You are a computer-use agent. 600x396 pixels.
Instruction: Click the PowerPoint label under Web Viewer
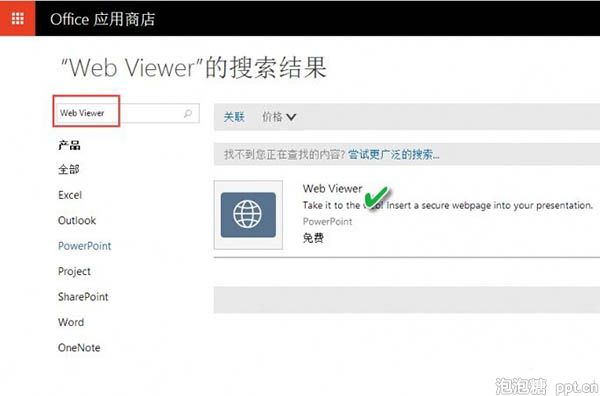click(x=328, y=222)
